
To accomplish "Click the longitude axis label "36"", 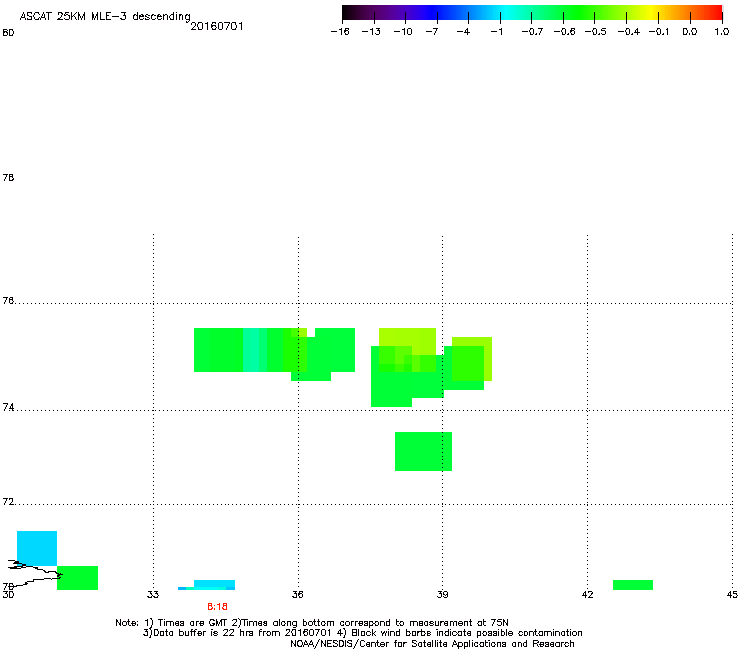I will coord(297,594).
